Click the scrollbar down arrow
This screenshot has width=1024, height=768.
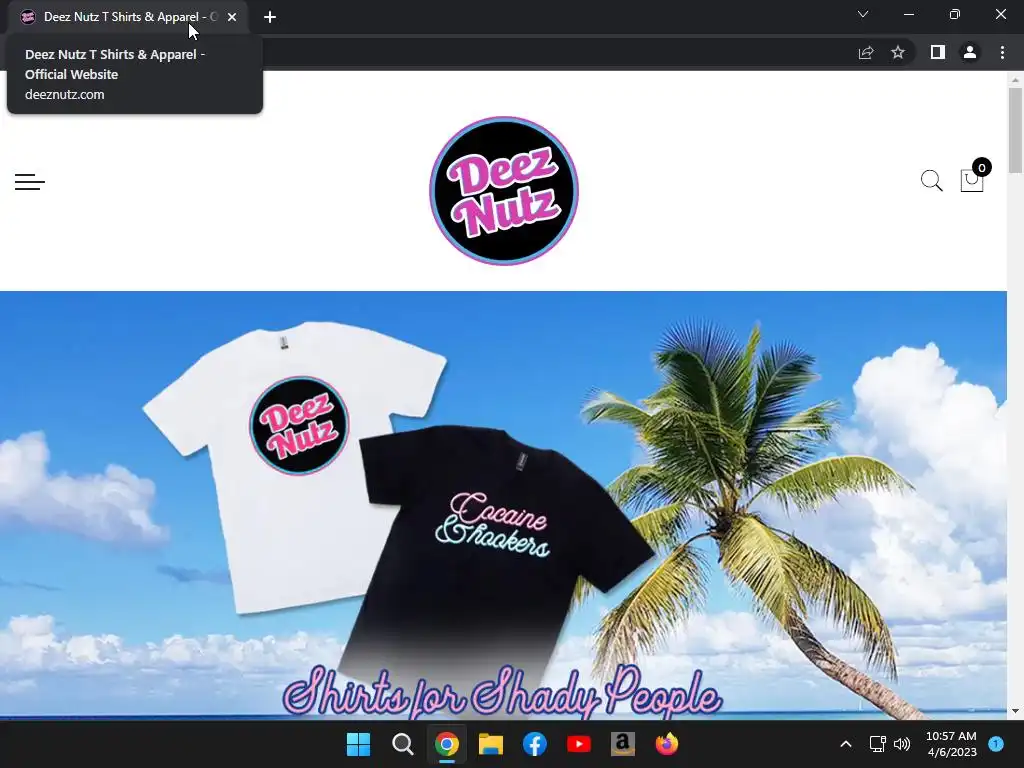[x=1015, y=711]
